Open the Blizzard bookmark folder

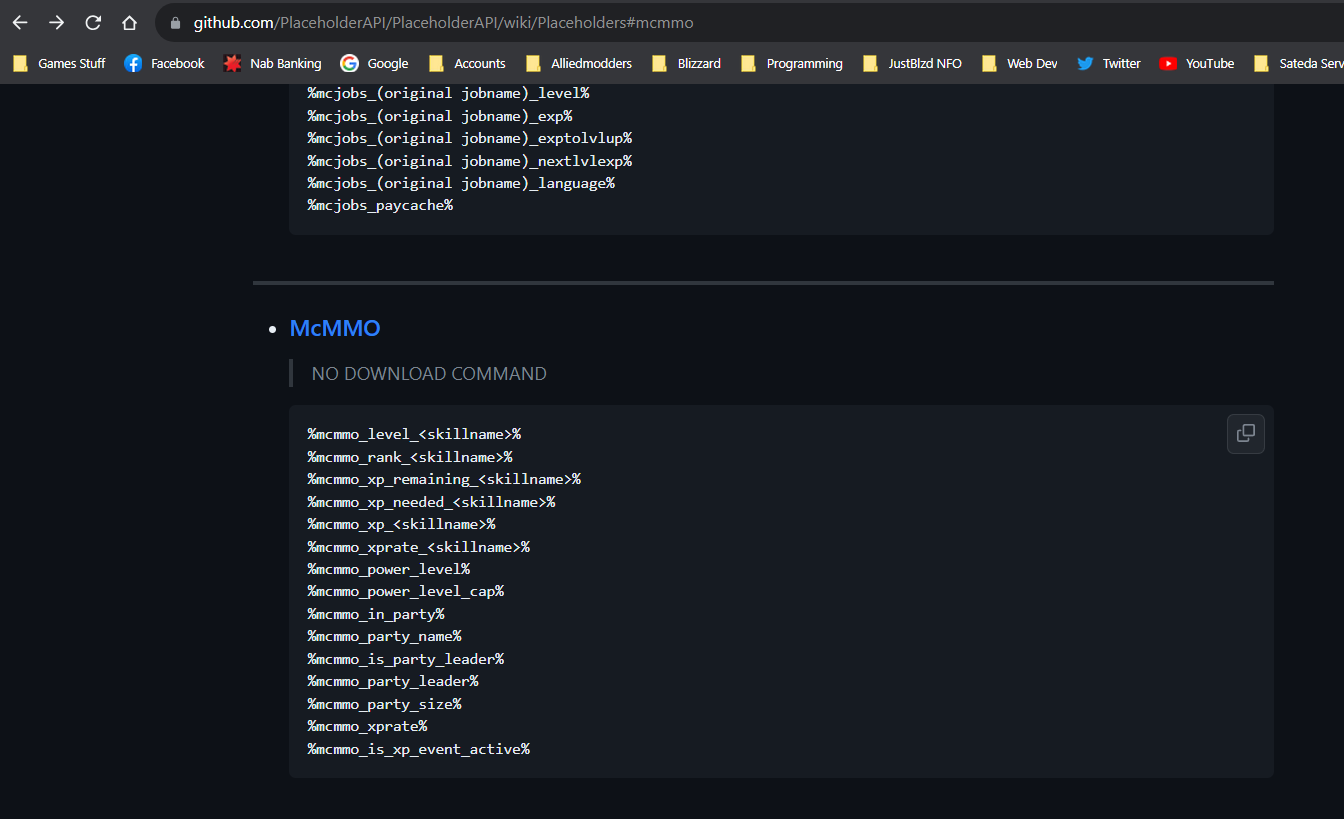coord(686,63)
